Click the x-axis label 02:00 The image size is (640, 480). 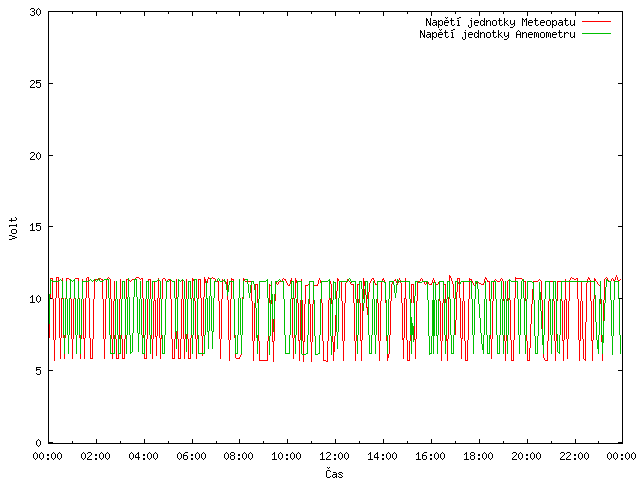pos(96,456)
